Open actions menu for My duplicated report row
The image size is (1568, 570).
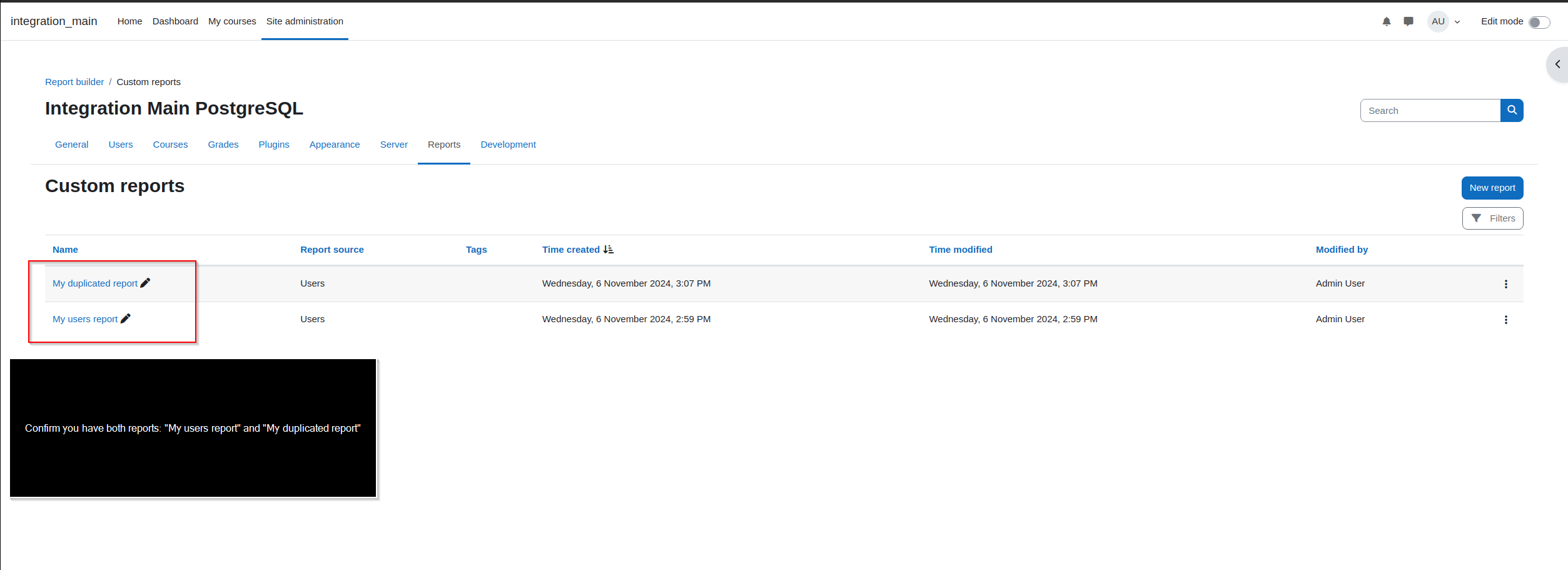(x=1506, y=284)
